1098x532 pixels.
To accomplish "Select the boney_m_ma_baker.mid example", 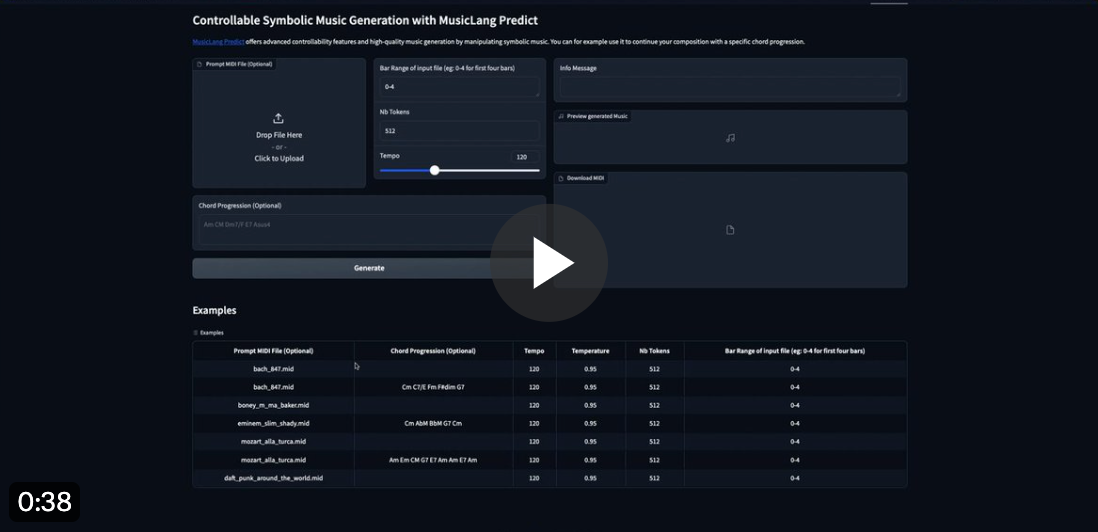I will [x=273, y=405].
